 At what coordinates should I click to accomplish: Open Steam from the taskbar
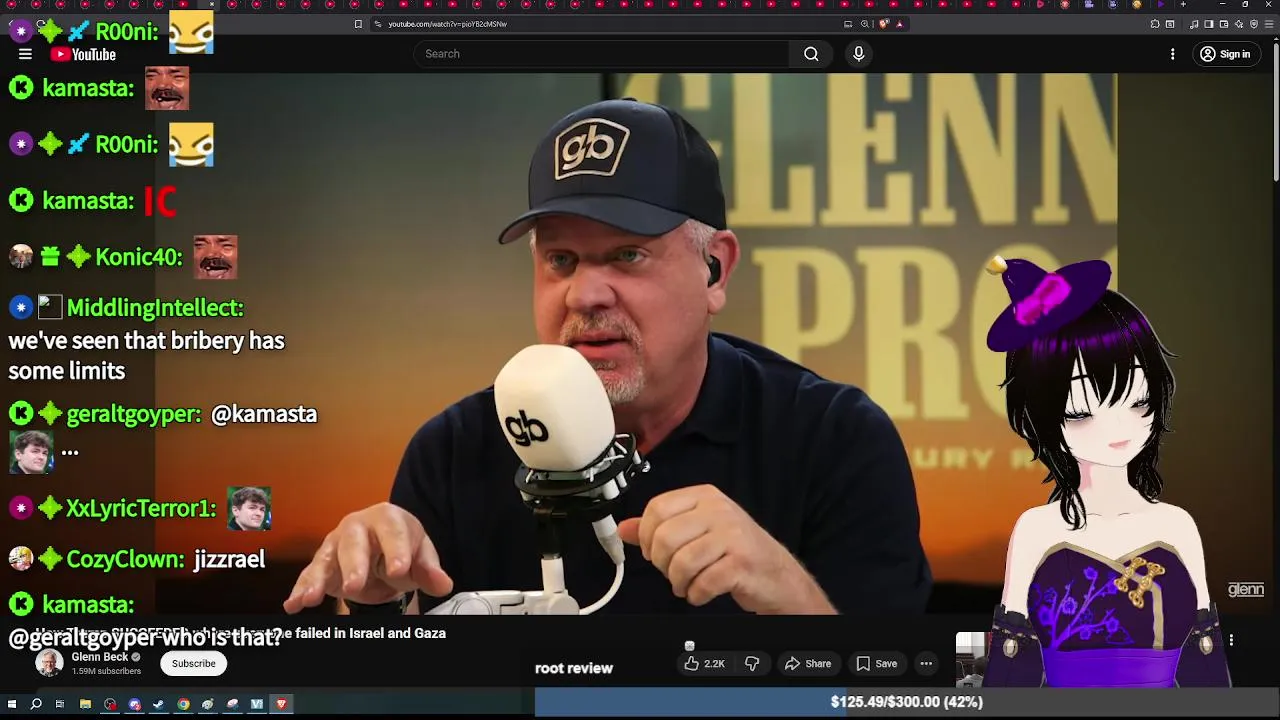pos(158,704)
